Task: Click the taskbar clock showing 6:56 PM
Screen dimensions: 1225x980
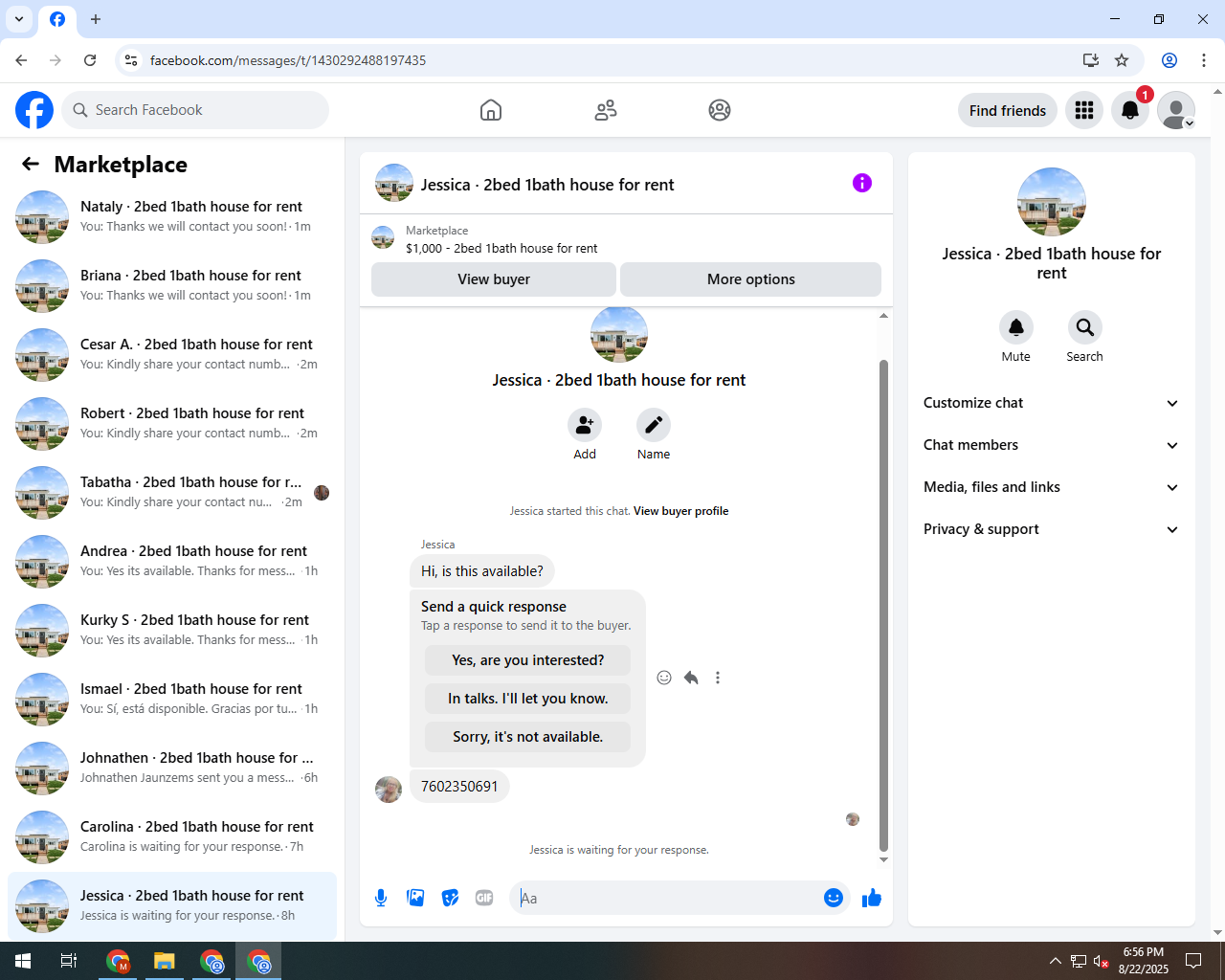Action: (1143, 961)
